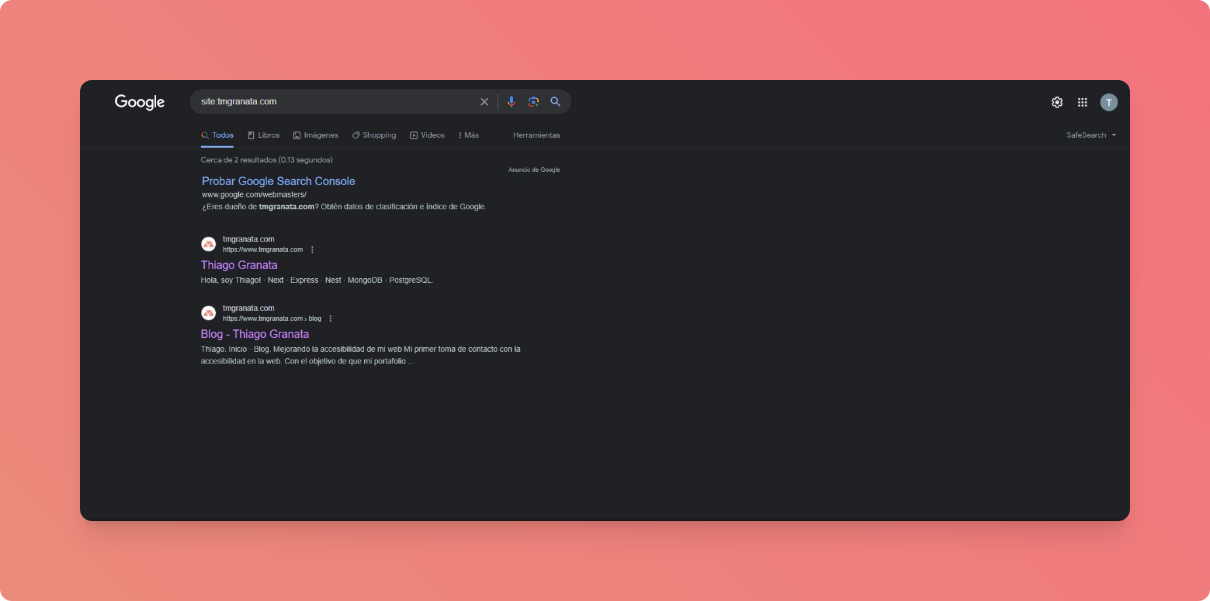
Task: Open the SafeSearch dropdown
Action: (1091, 135)
